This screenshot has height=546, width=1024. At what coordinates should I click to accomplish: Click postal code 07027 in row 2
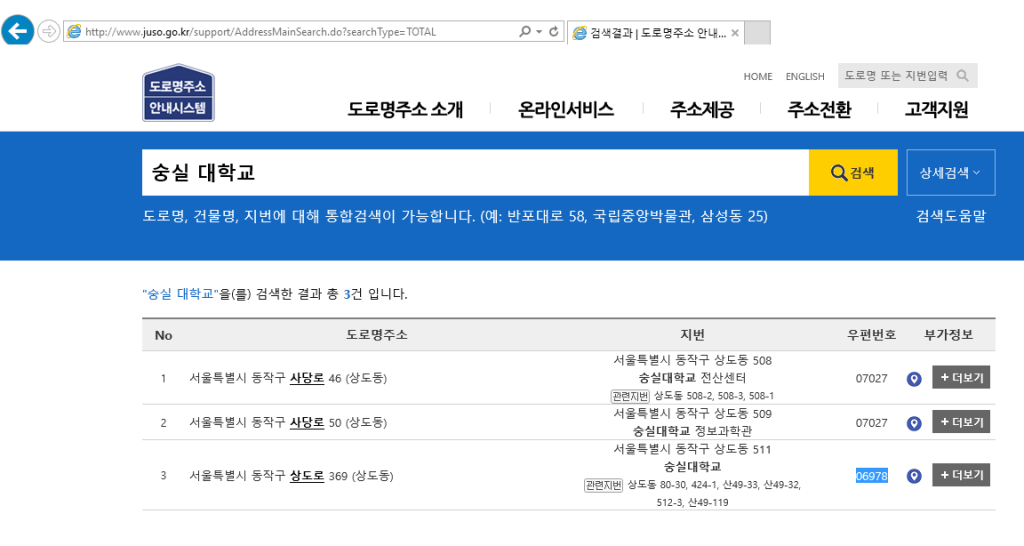pyautogui.click(x=872, y=423)
